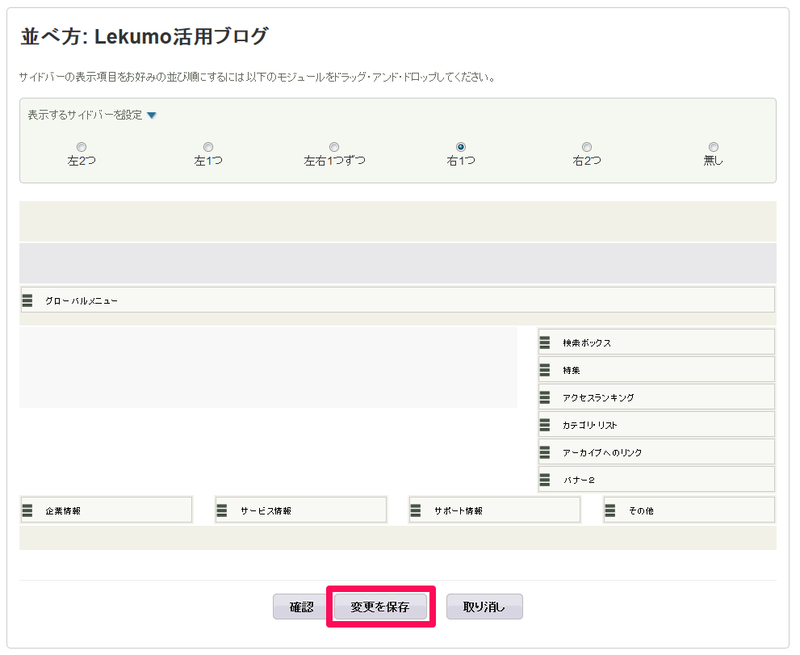Select the バナー2 module label
This screenshot has height=655, width=800.
(x=579, y=481)
